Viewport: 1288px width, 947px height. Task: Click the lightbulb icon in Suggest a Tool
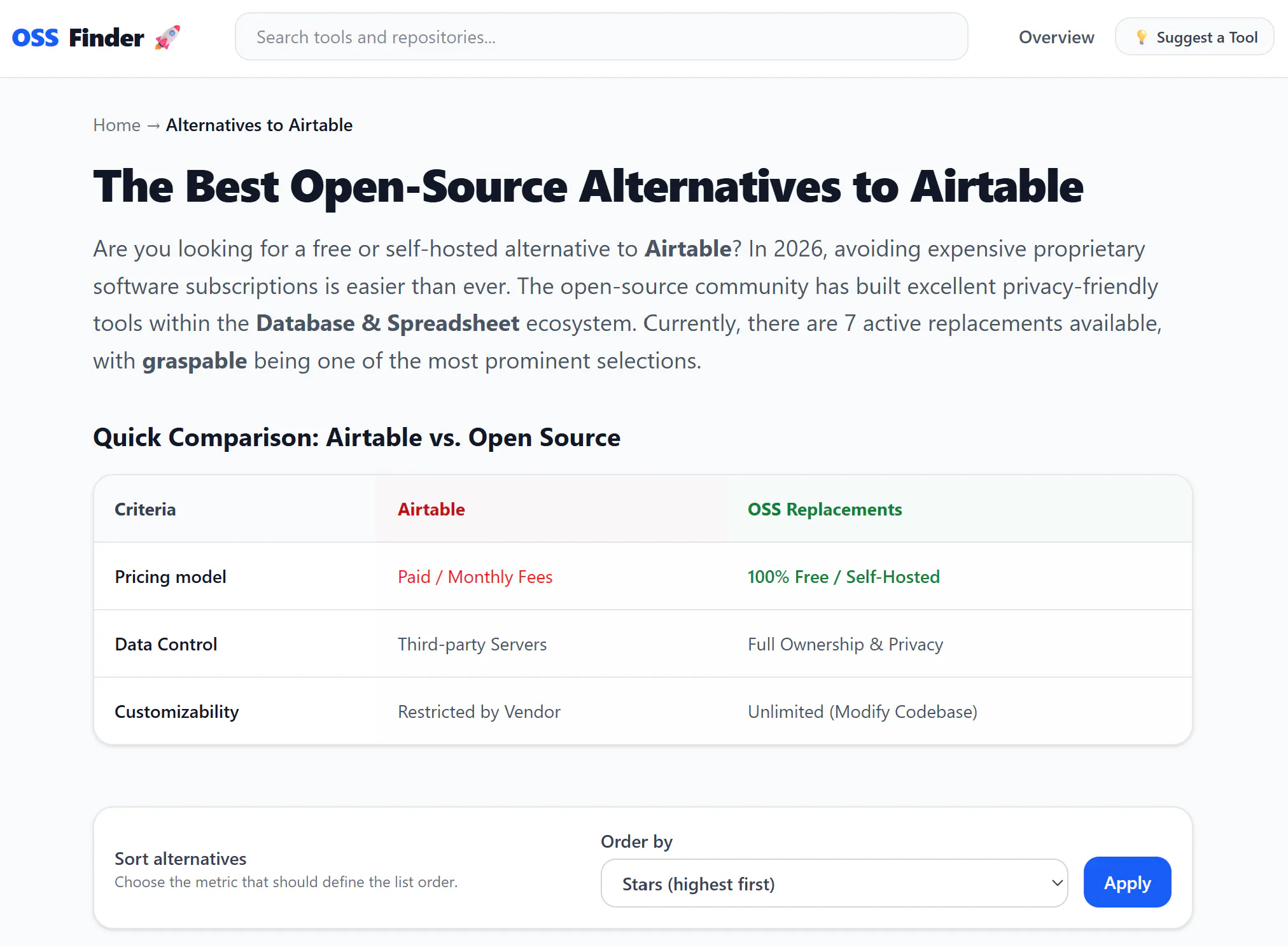point(1142,37)
